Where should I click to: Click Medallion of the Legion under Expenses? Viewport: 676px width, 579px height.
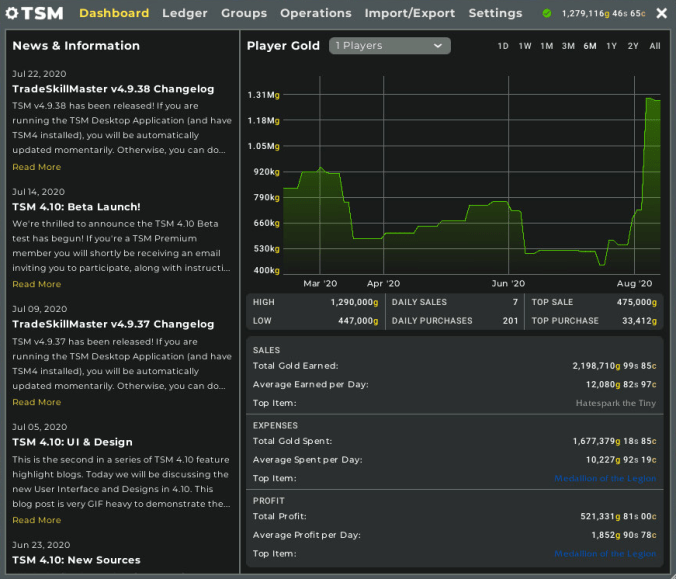point(605,478)
